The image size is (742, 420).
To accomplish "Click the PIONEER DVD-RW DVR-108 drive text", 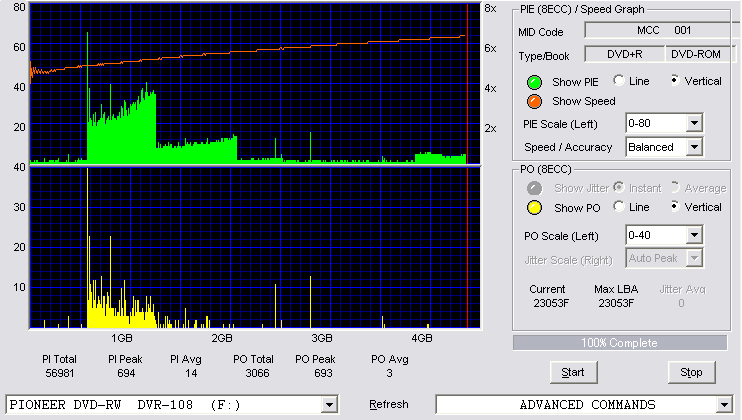I will click(x=125, y=405).
